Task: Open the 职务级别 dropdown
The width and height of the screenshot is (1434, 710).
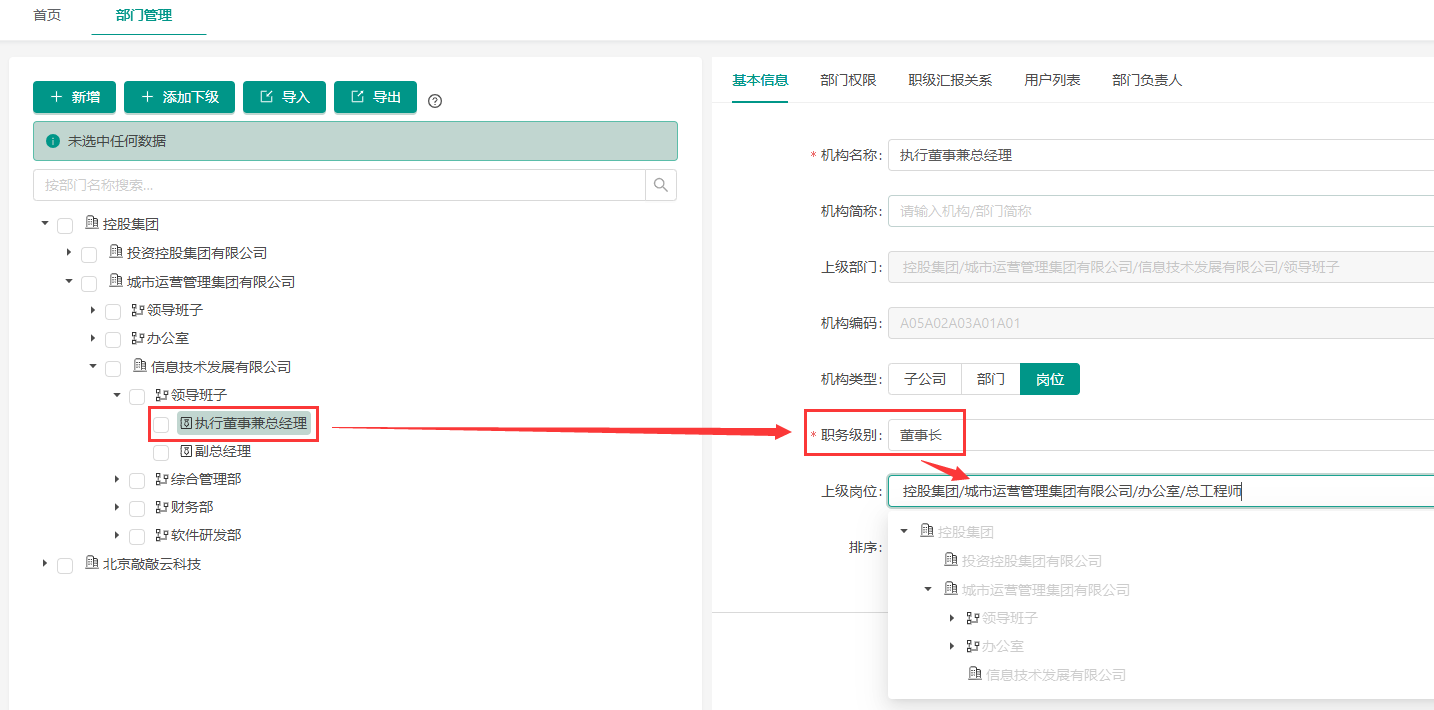Action: (1160, 435)
